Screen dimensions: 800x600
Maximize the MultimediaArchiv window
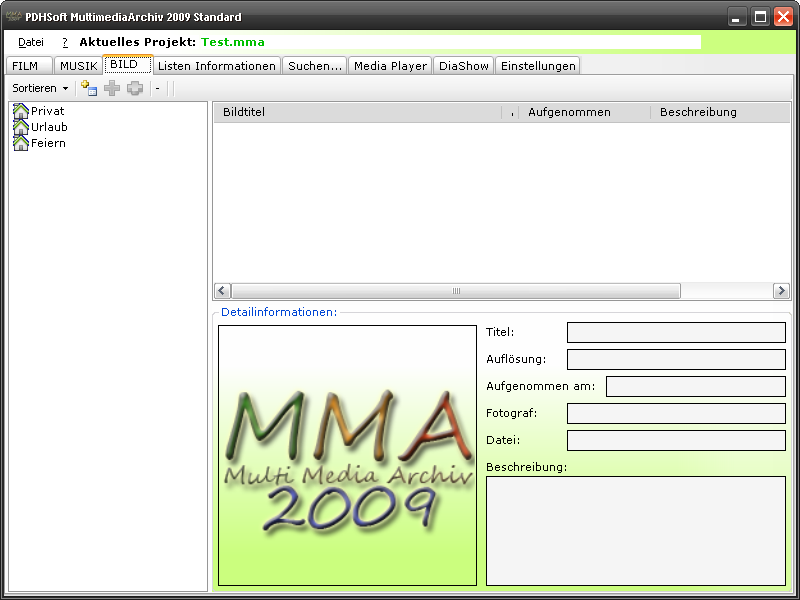point(760,17)
